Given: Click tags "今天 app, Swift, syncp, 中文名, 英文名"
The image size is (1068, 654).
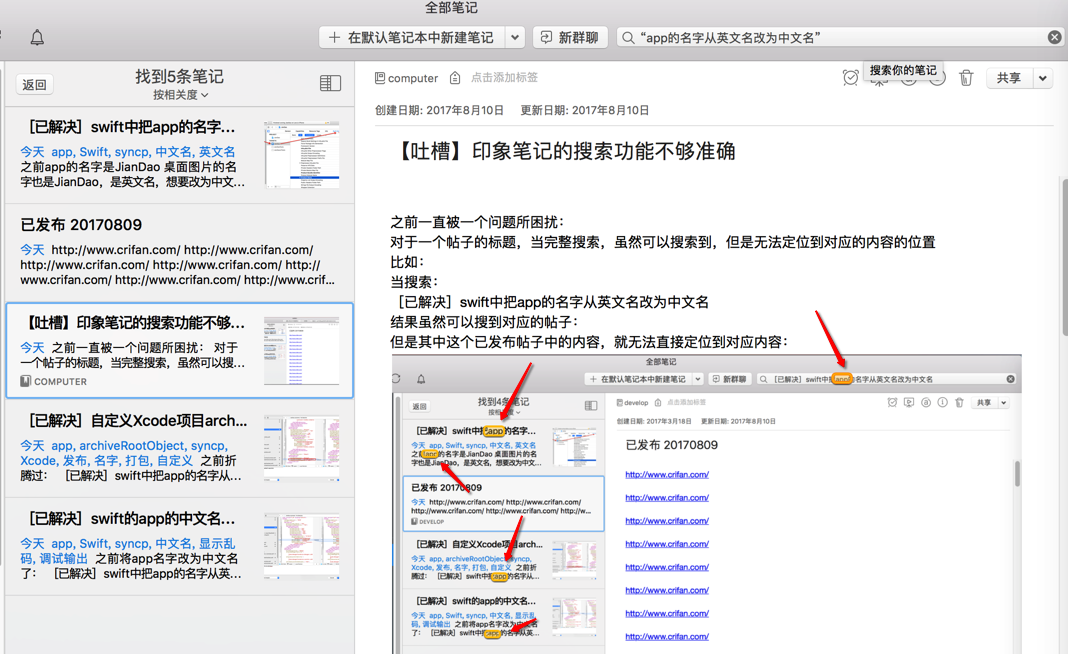Looking at the screenshot, I should pyautogui.click(x=127, y=152).
